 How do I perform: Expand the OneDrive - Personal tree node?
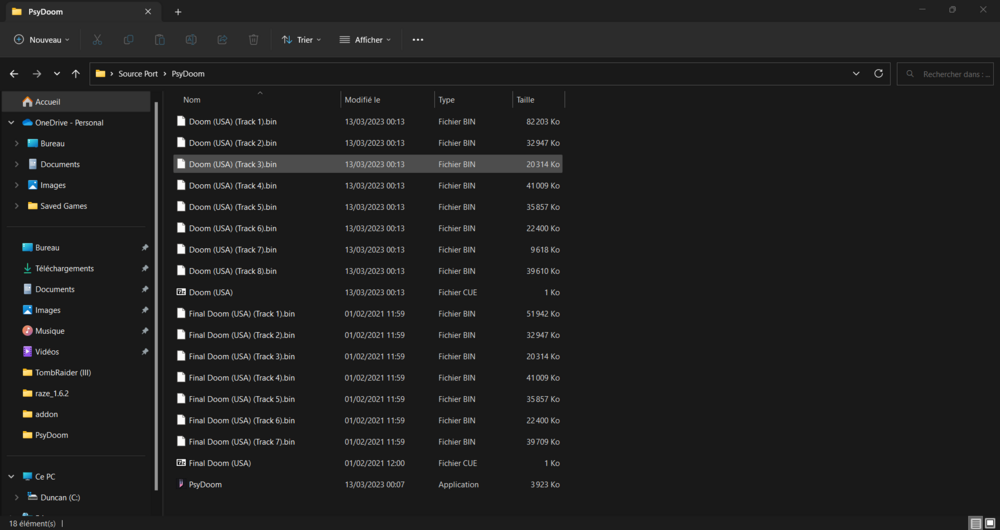pyautogui.click(x=11, y=123)
